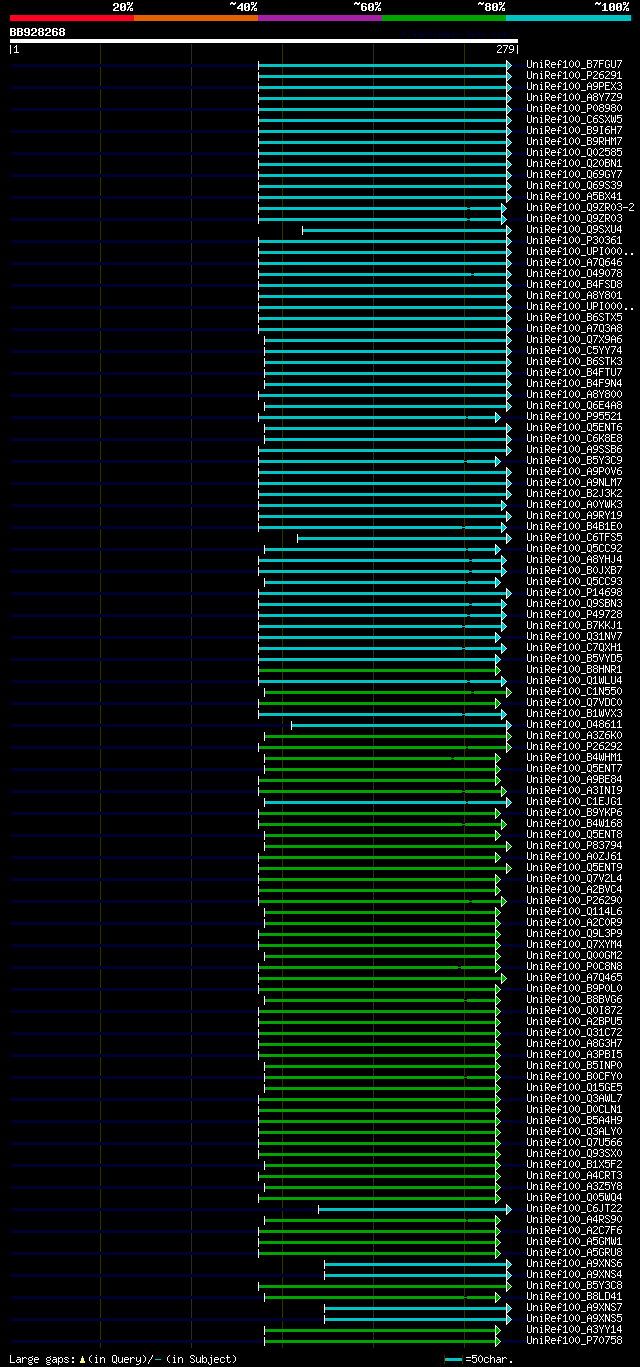Select the UniRef100_B6STX5 label
The image size is (640, 1367).
click(x=574, y=317)
